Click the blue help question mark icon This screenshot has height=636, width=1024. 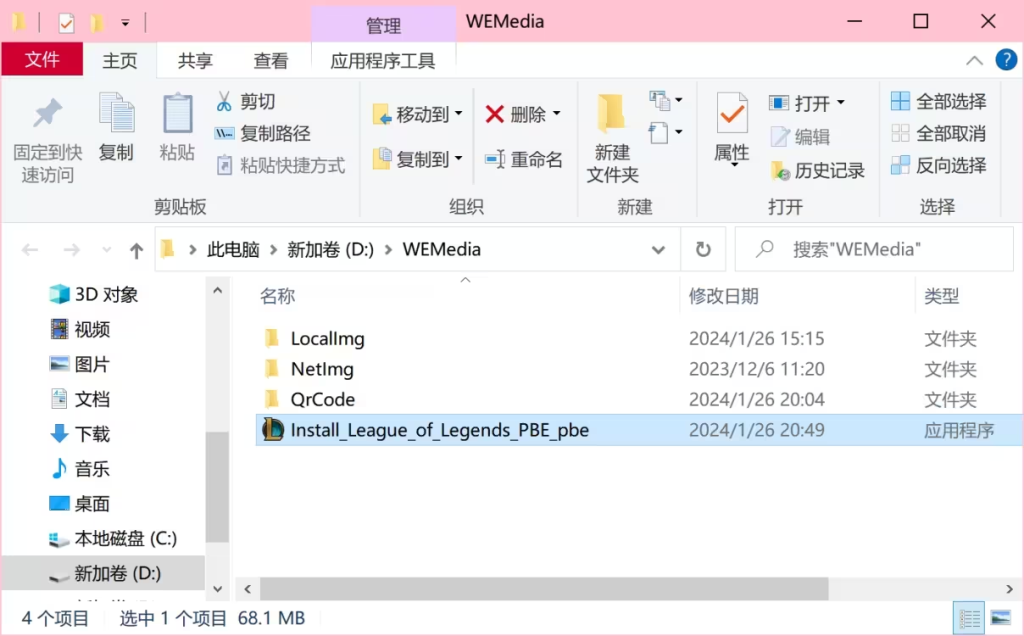(x=1006, y=60)
